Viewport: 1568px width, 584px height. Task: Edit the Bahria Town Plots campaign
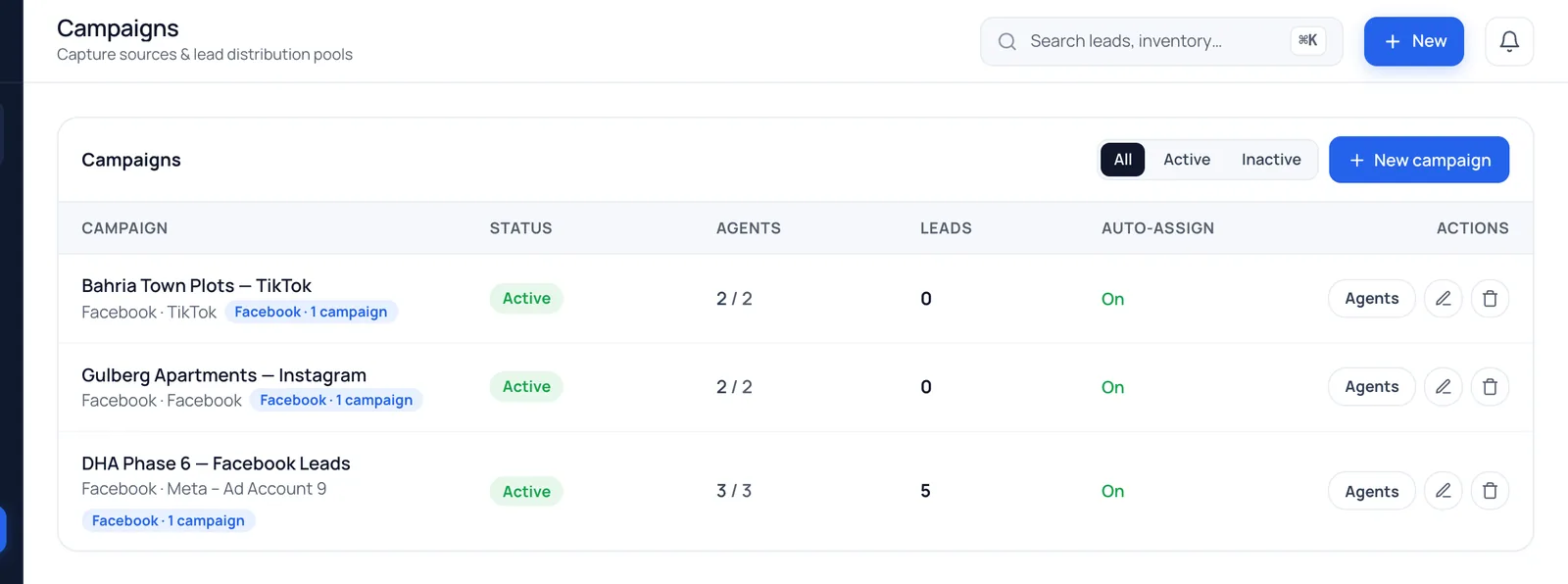tap(1443, 299)
